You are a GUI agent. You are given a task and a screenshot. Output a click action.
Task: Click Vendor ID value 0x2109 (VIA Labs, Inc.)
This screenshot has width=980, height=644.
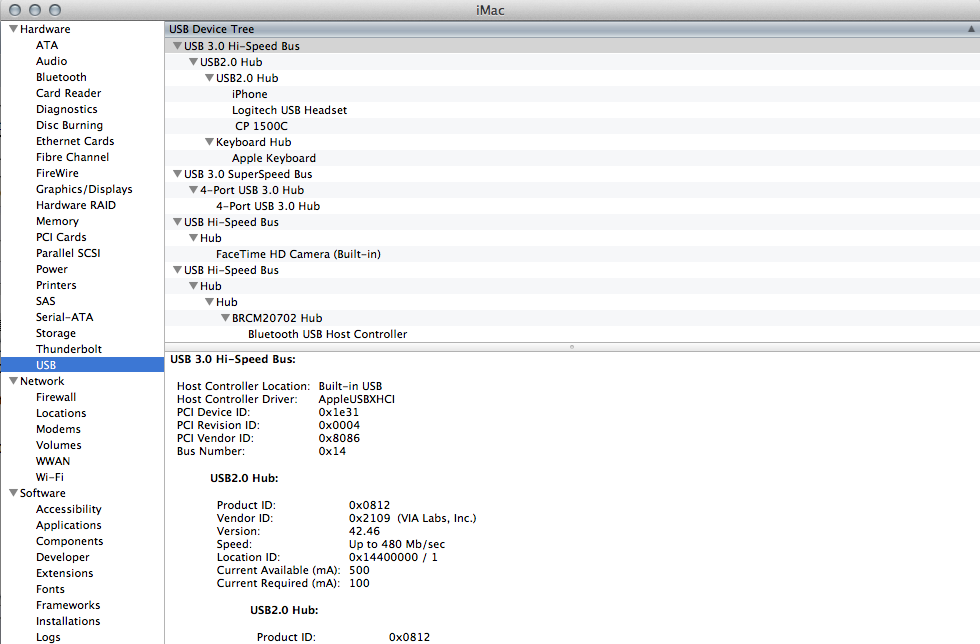[x=412, y=518]
